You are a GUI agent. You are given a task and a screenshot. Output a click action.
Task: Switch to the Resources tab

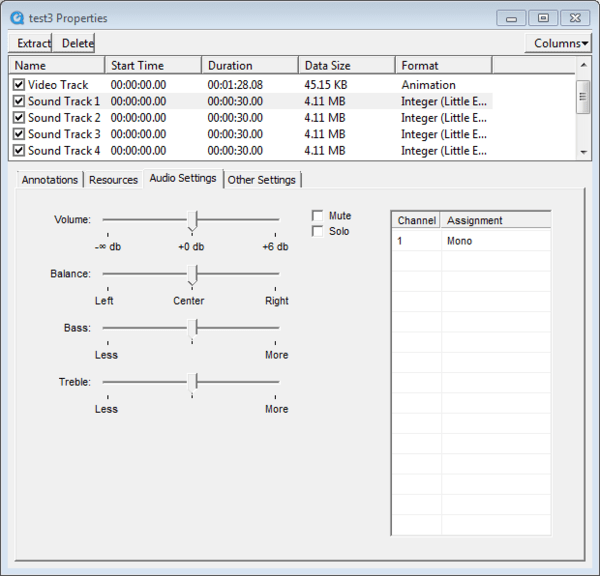(113, 179)
